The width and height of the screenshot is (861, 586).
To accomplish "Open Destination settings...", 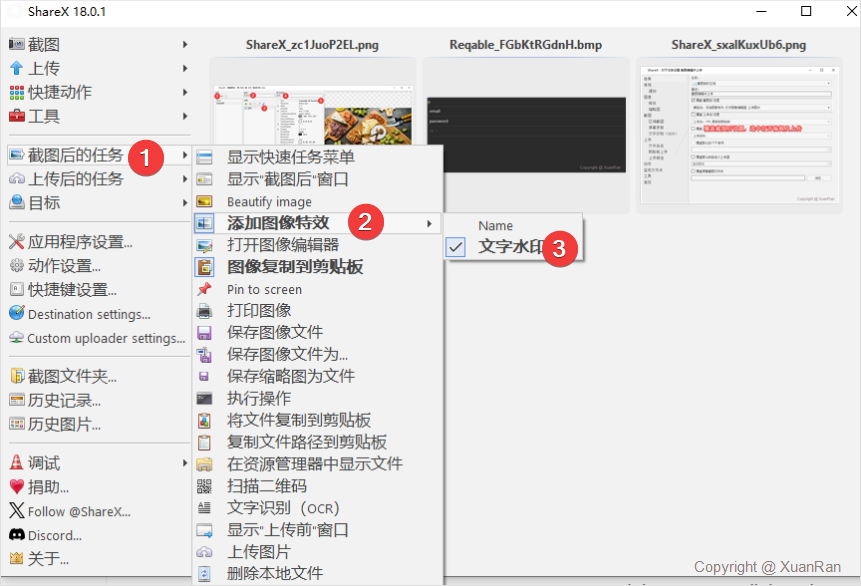I will 89,314.
